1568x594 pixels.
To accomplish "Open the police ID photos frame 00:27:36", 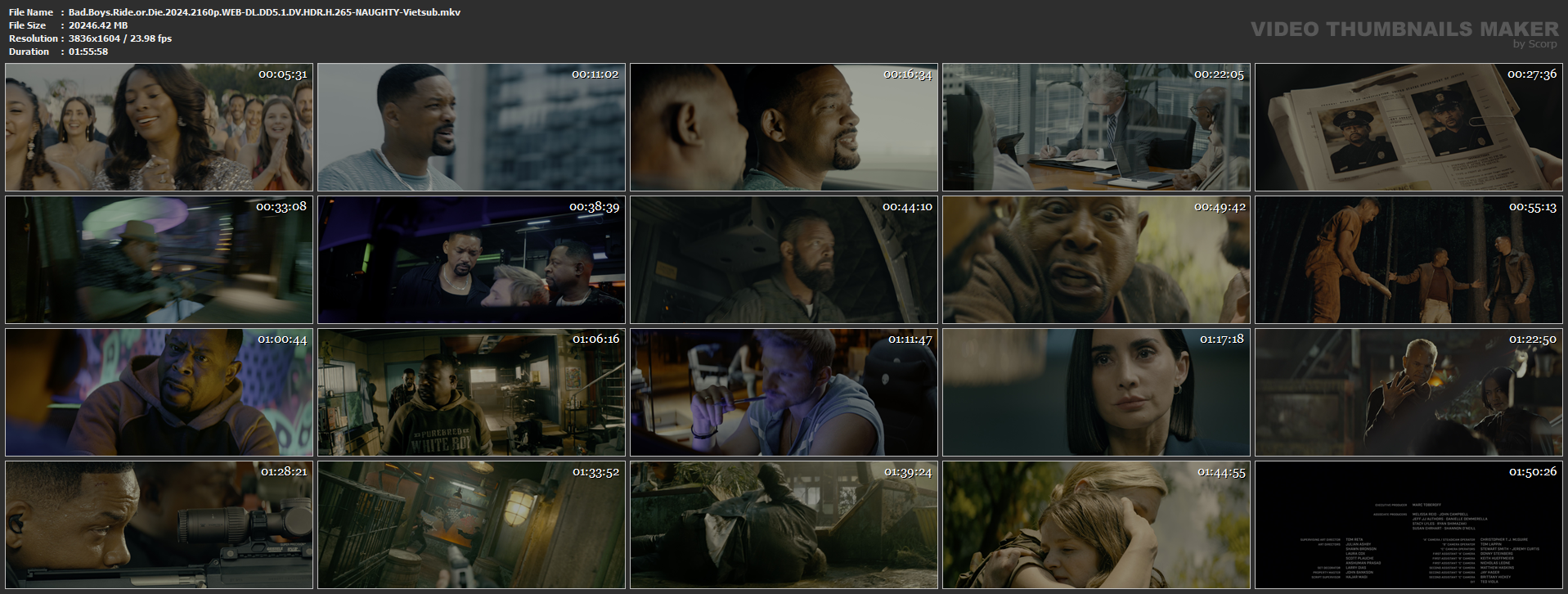I will (1409, 128).
